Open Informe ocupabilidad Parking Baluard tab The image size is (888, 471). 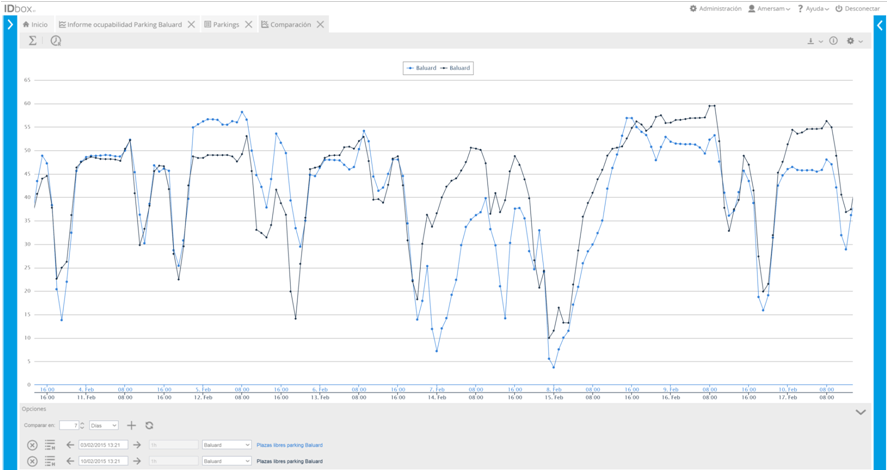124,24
